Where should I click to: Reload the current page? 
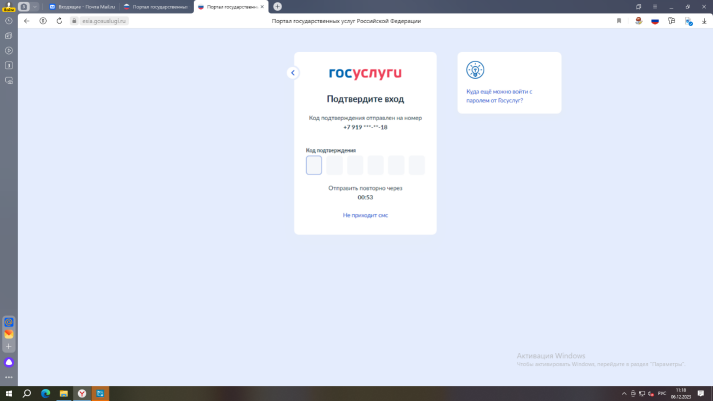coord(58,20)
